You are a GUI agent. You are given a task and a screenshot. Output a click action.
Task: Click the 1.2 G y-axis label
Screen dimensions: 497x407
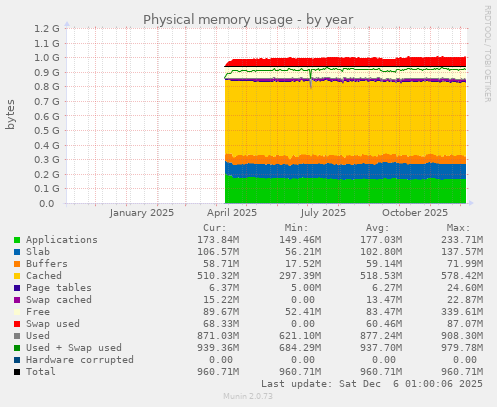tap(47, 29)
